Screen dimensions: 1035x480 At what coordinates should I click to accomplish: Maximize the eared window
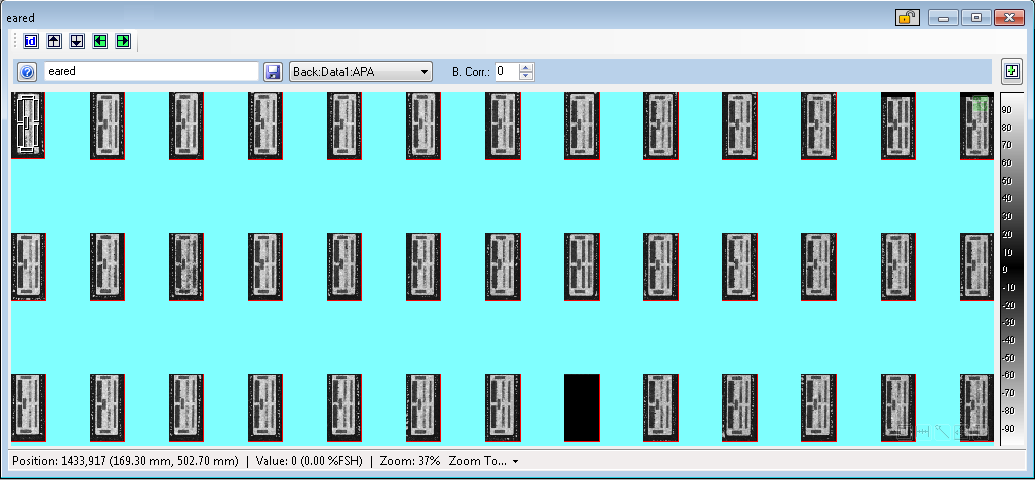pyautogui.click(x=976, y=17)
